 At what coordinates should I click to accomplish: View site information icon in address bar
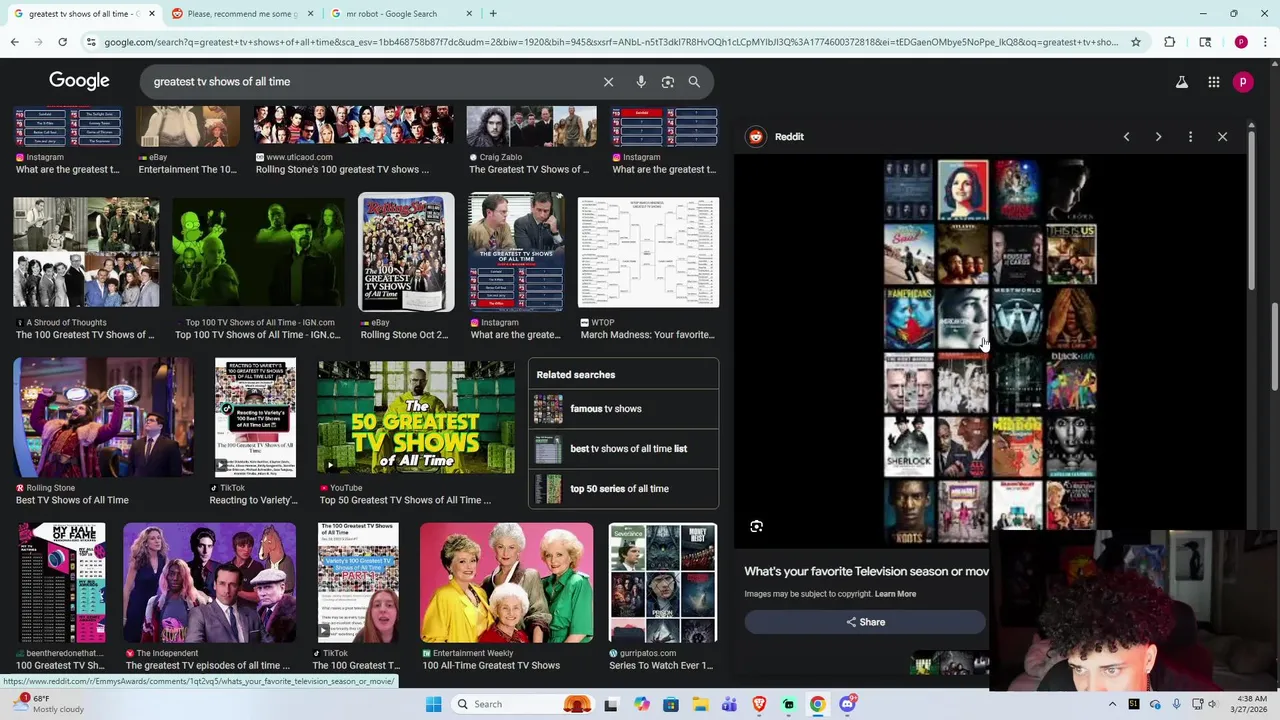click(x=91, y=42)
